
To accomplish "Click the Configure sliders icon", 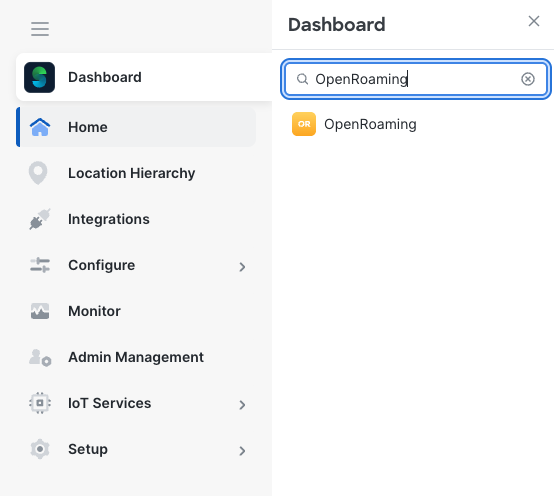I will pyautogui.click(x=40, y=265).
